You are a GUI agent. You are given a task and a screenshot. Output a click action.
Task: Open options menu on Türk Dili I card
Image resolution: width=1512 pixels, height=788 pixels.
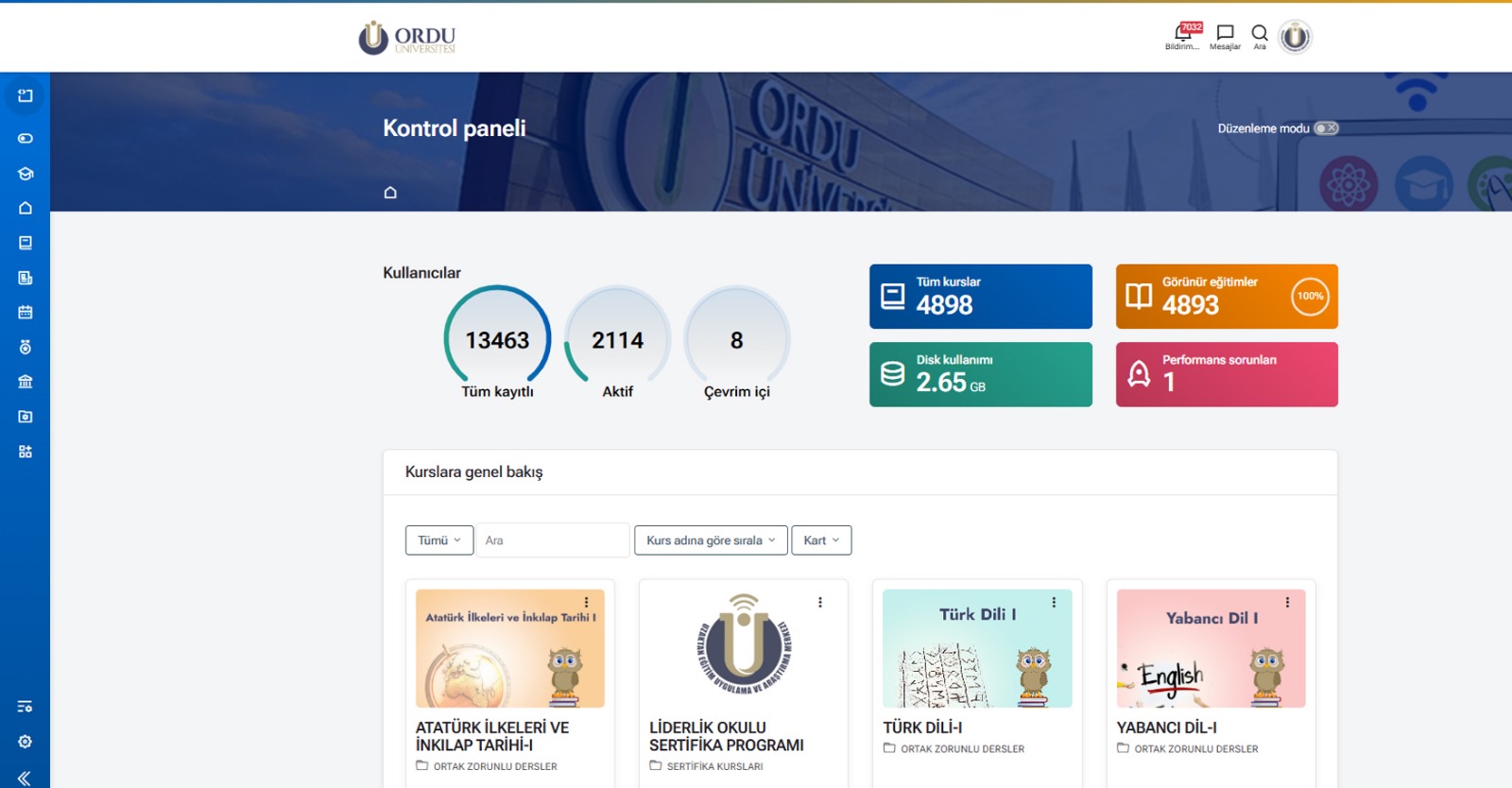point(1054,602)
